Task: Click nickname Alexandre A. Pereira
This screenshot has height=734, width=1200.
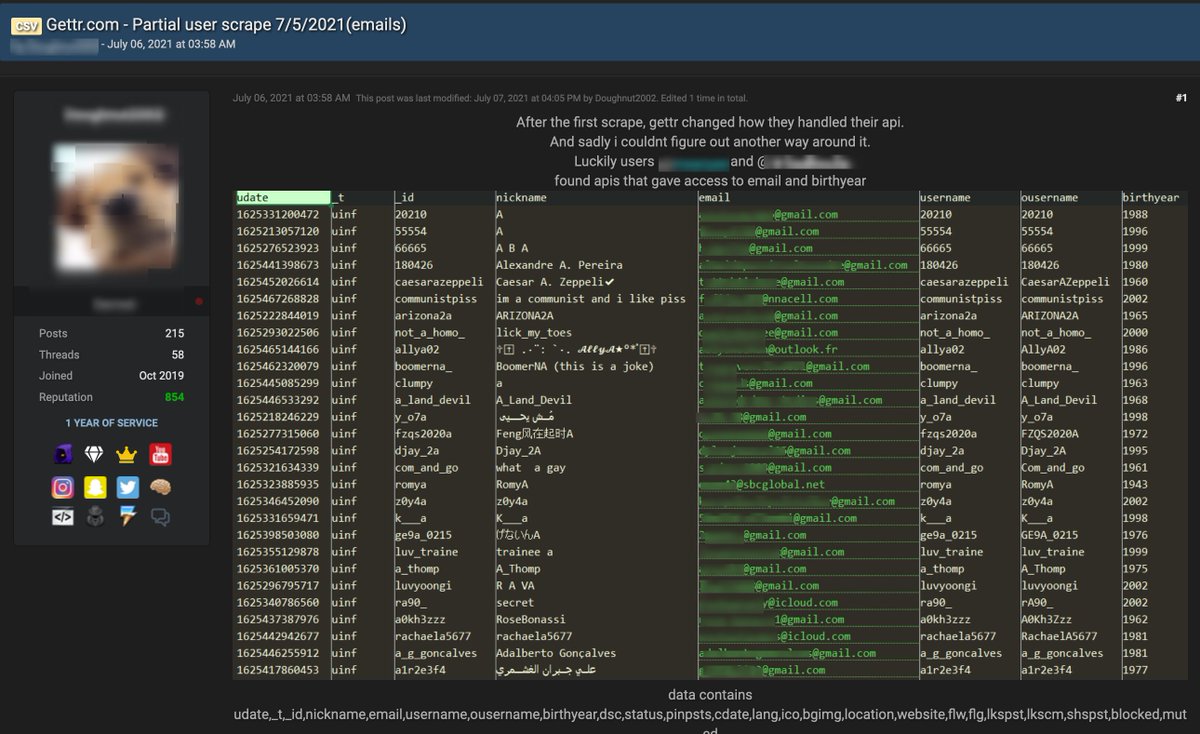Action: click(x=559, y=265)
